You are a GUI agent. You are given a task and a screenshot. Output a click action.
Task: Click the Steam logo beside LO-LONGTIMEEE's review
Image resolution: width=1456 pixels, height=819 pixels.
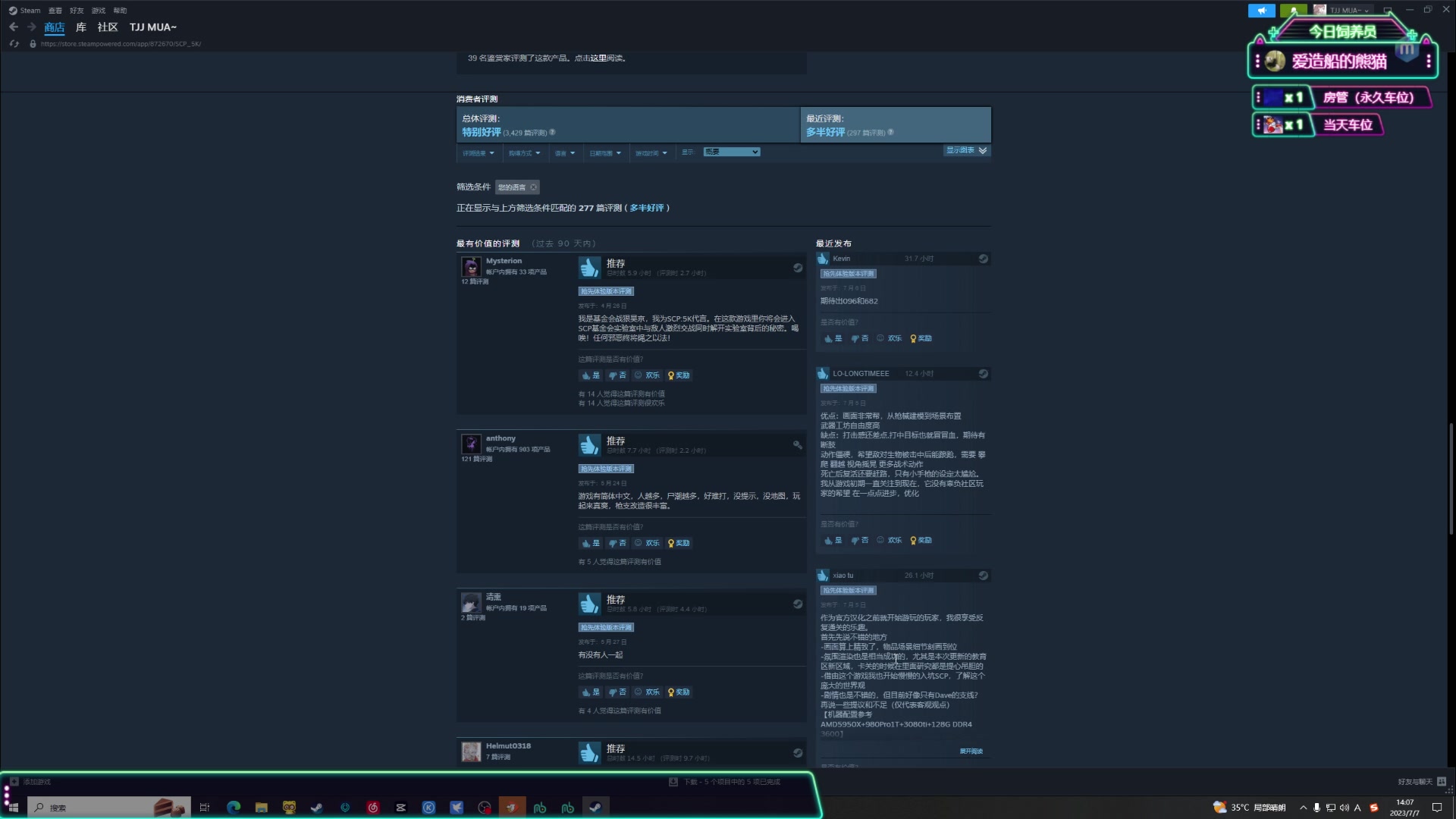click(x=984, y=374)
